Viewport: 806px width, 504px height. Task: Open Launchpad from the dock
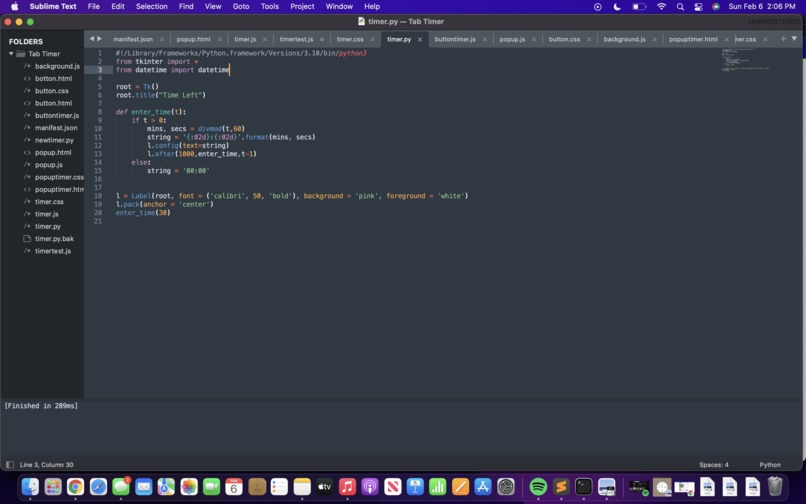53,486
